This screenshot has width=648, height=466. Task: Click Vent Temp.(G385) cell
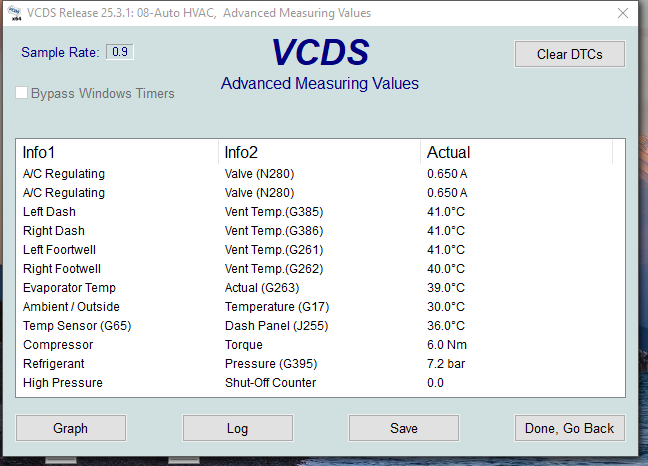(274, 212)
